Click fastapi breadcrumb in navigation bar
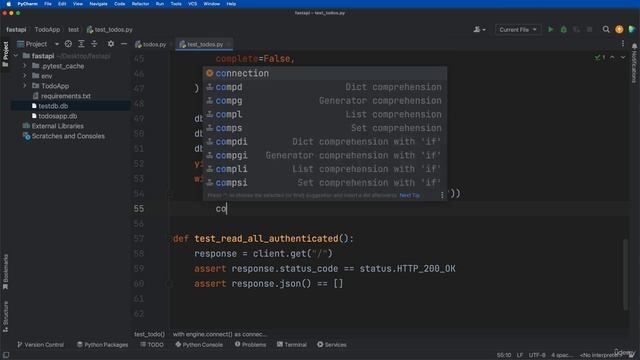This screenshot has height=360, width=640. 16,29
